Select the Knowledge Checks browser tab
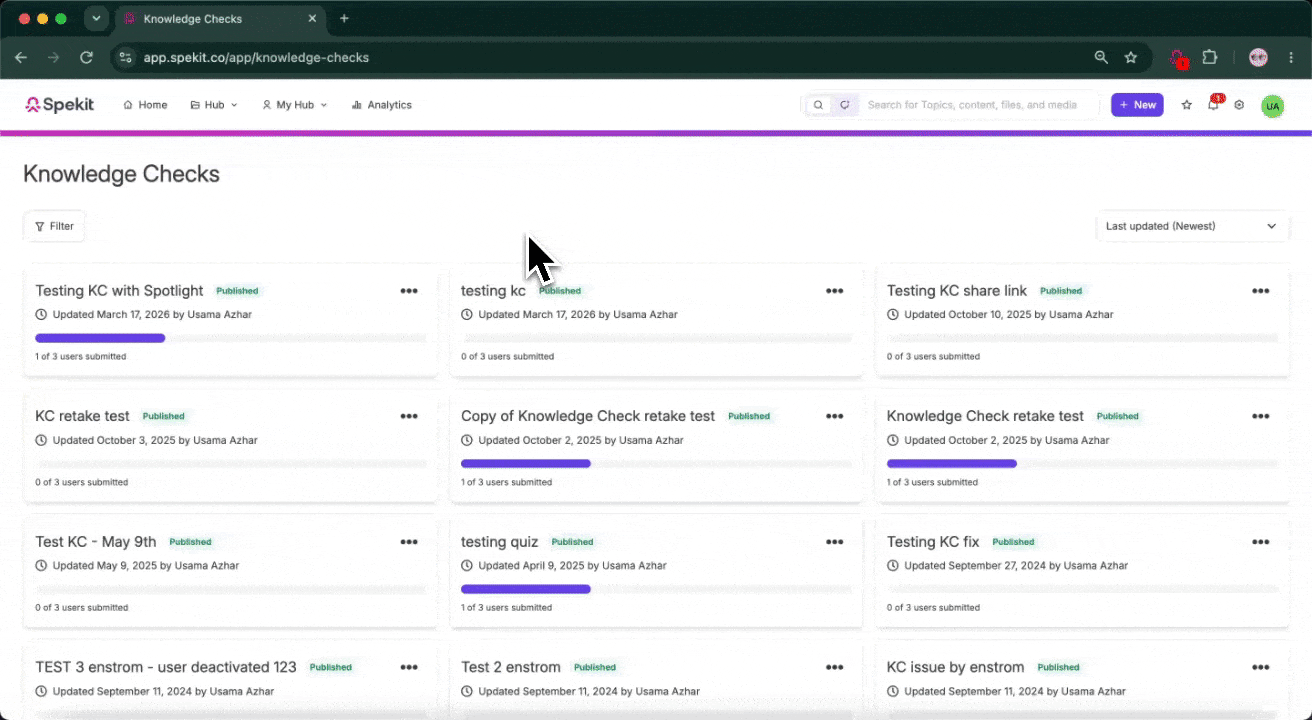Image resolution: width=1312 pixels, height=720 pixels. pos(220,18)
